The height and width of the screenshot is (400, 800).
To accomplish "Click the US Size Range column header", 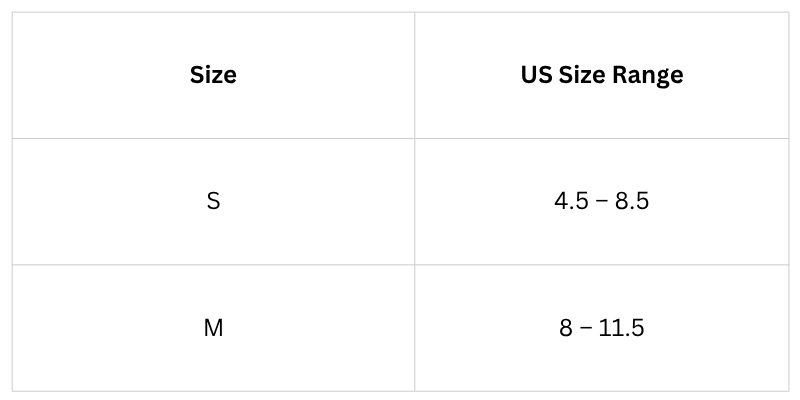I will coord(601,75).
